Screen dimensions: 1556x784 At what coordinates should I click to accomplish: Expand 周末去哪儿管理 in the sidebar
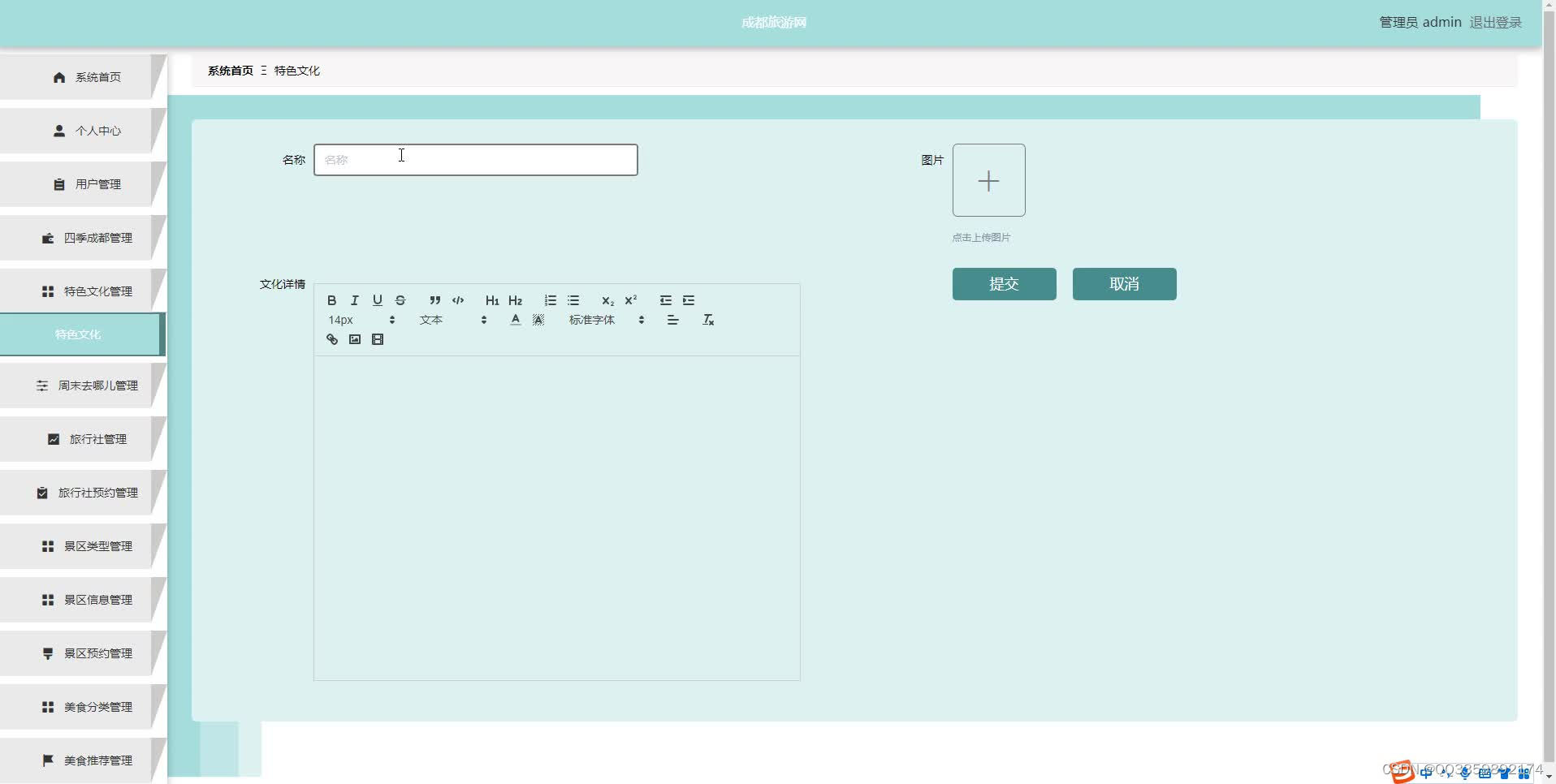(83, 386)
